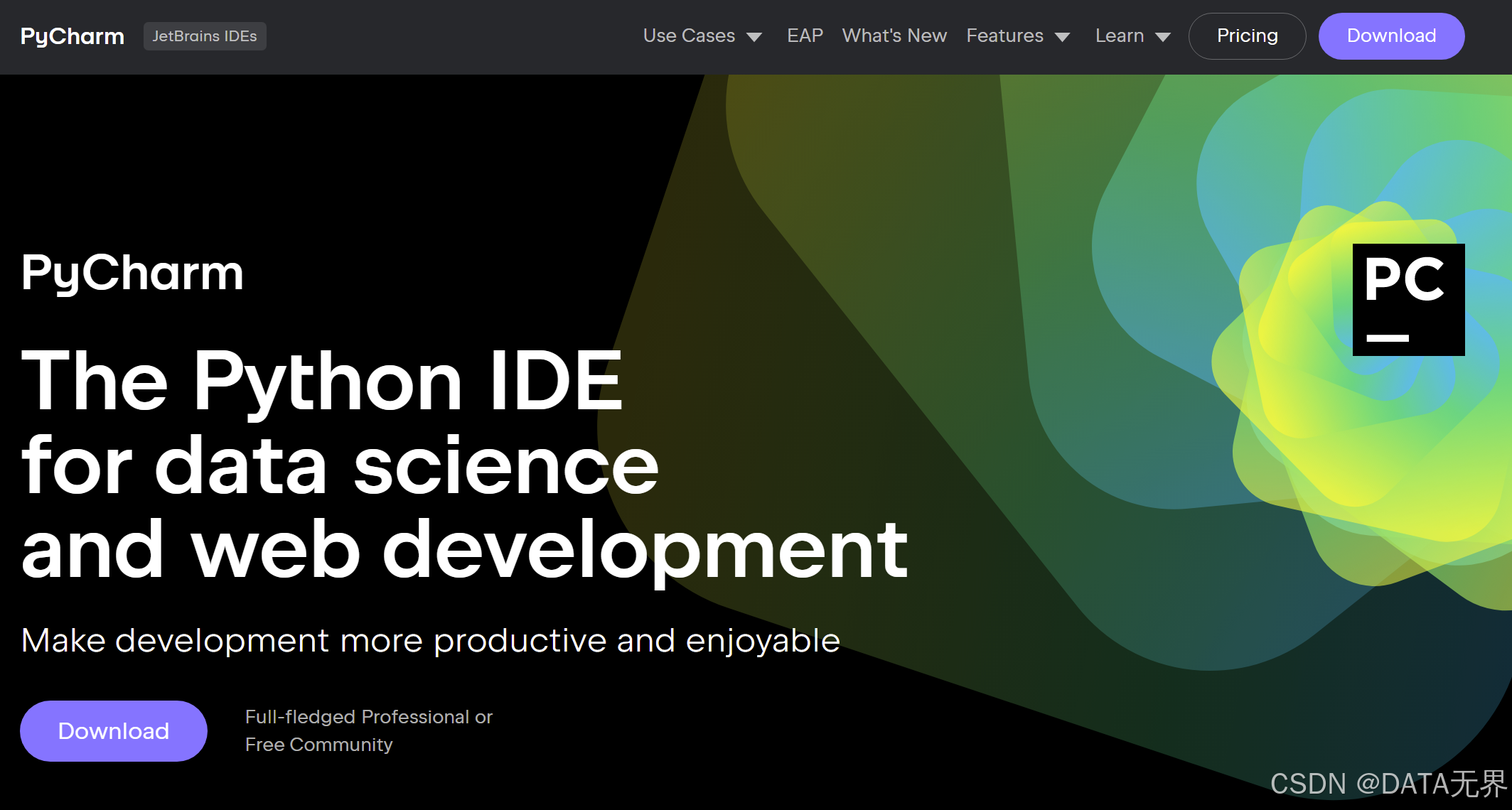
Task: Click the large PyCharm title text
Action: [133, 274]
